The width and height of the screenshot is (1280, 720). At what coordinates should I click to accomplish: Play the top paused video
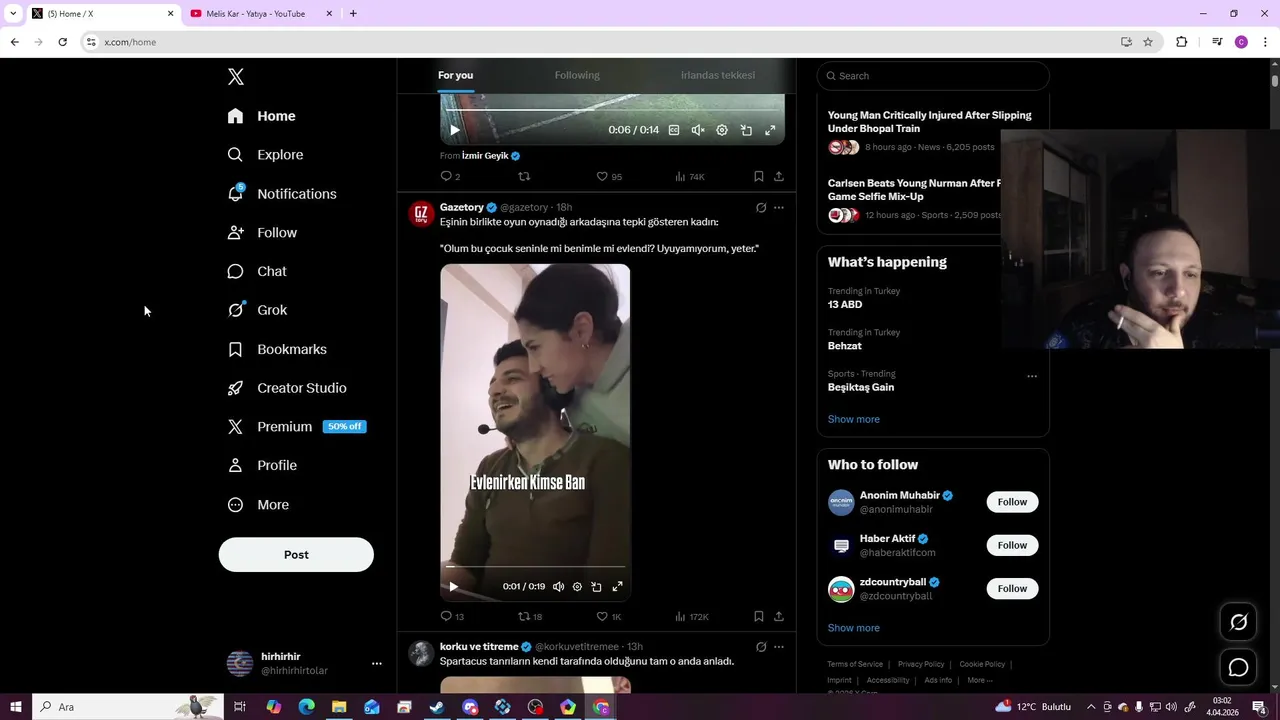tap(455, 130)
